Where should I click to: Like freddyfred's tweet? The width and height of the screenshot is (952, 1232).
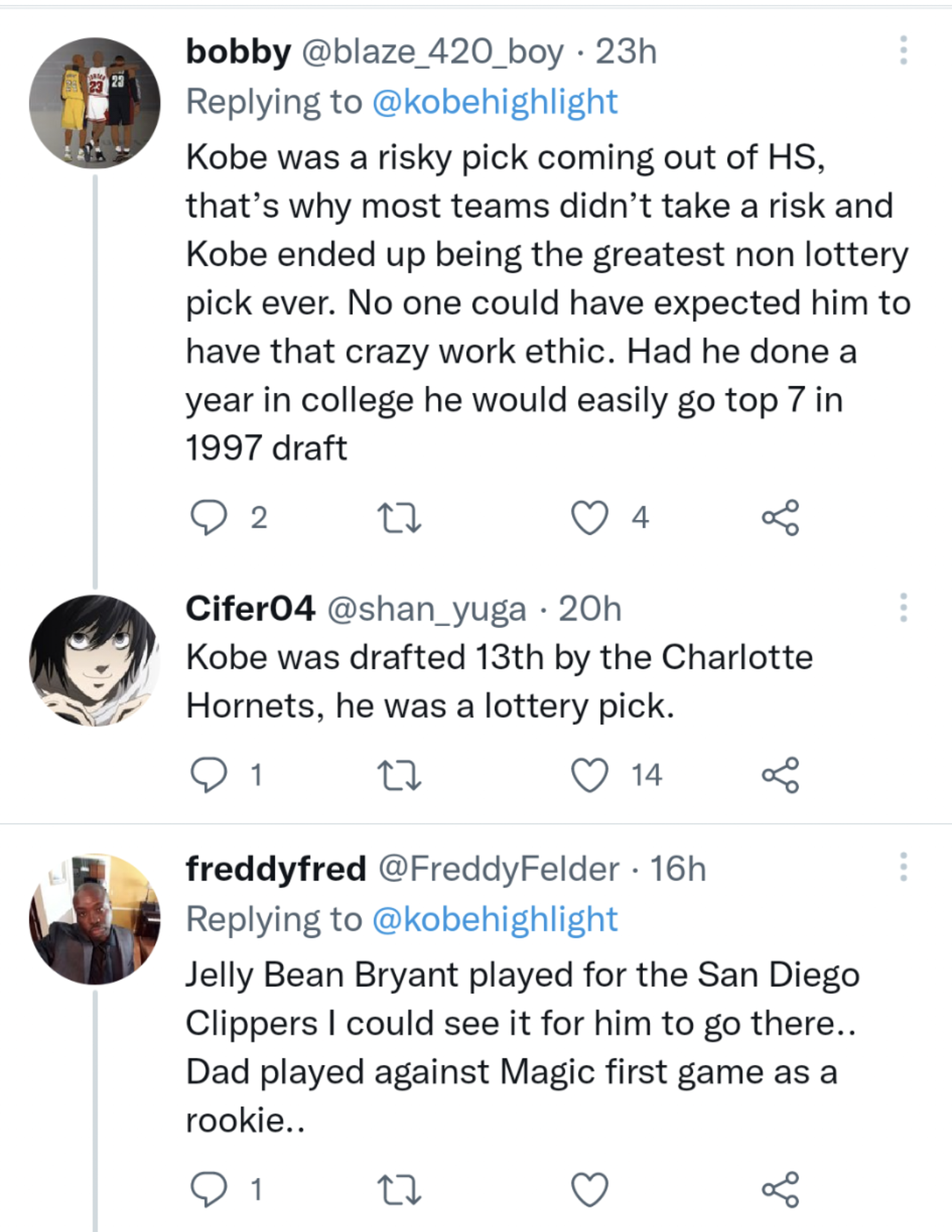click(589, 1189)
